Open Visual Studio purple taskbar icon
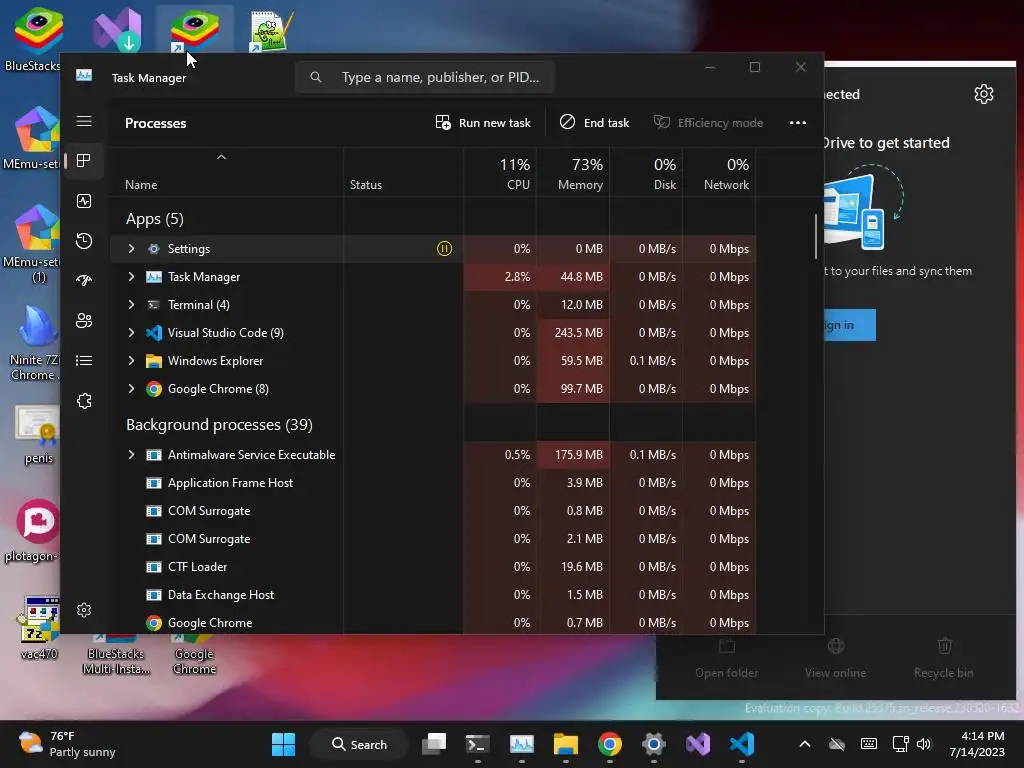Viewport: 1024px width, 768px height. click(697, 744)
